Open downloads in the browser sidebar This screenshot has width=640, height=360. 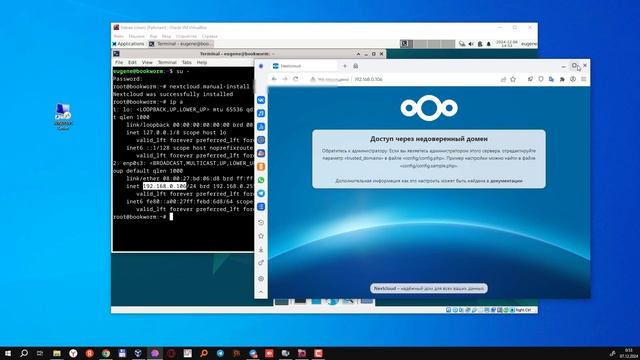261,249
